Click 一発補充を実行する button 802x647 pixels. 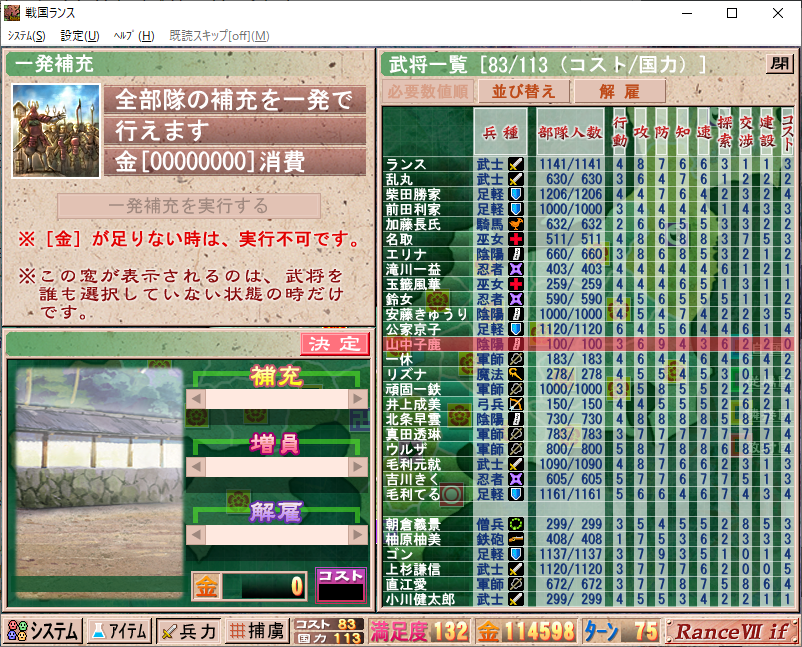pyautogui.click(x=189, y=206)
